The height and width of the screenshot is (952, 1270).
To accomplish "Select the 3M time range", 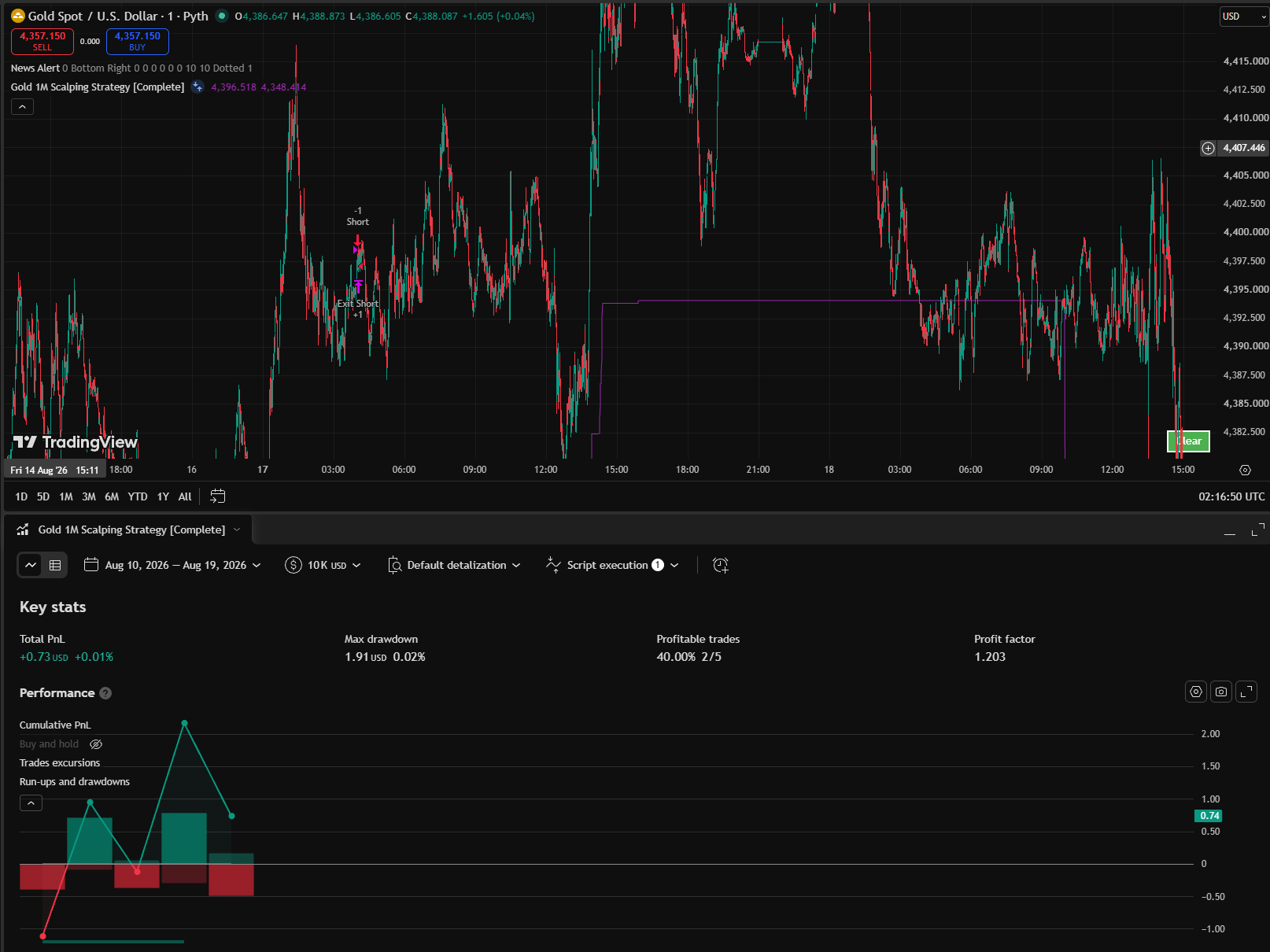I will pyautogui.click(x=89, y=496).
